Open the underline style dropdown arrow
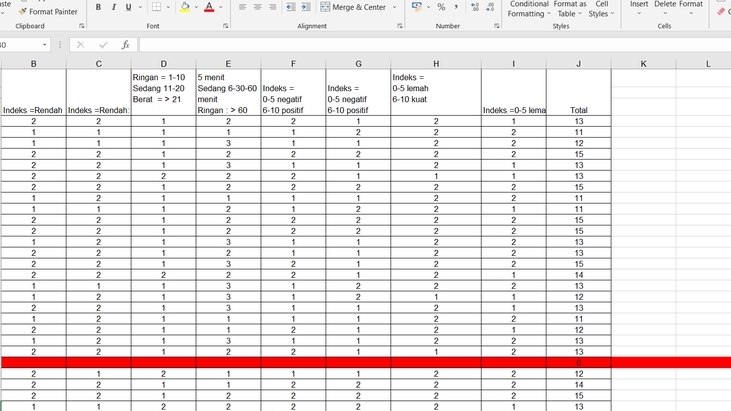This screenshot has height=411, width=731. click(140, 7)
